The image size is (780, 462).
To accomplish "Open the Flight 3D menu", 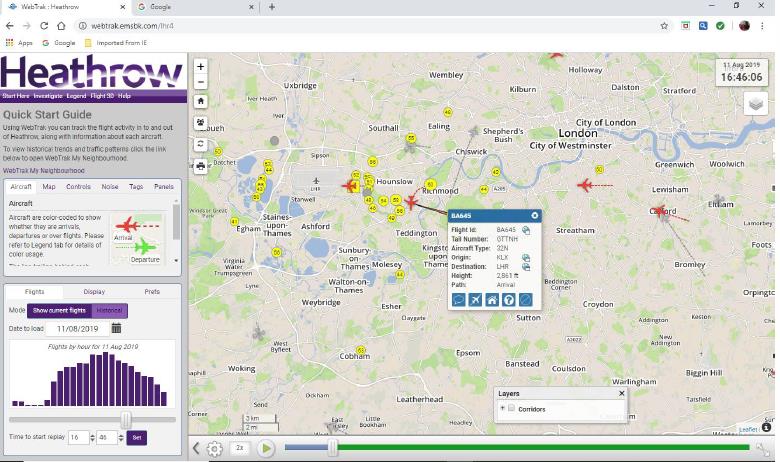I will pos(102,96).
